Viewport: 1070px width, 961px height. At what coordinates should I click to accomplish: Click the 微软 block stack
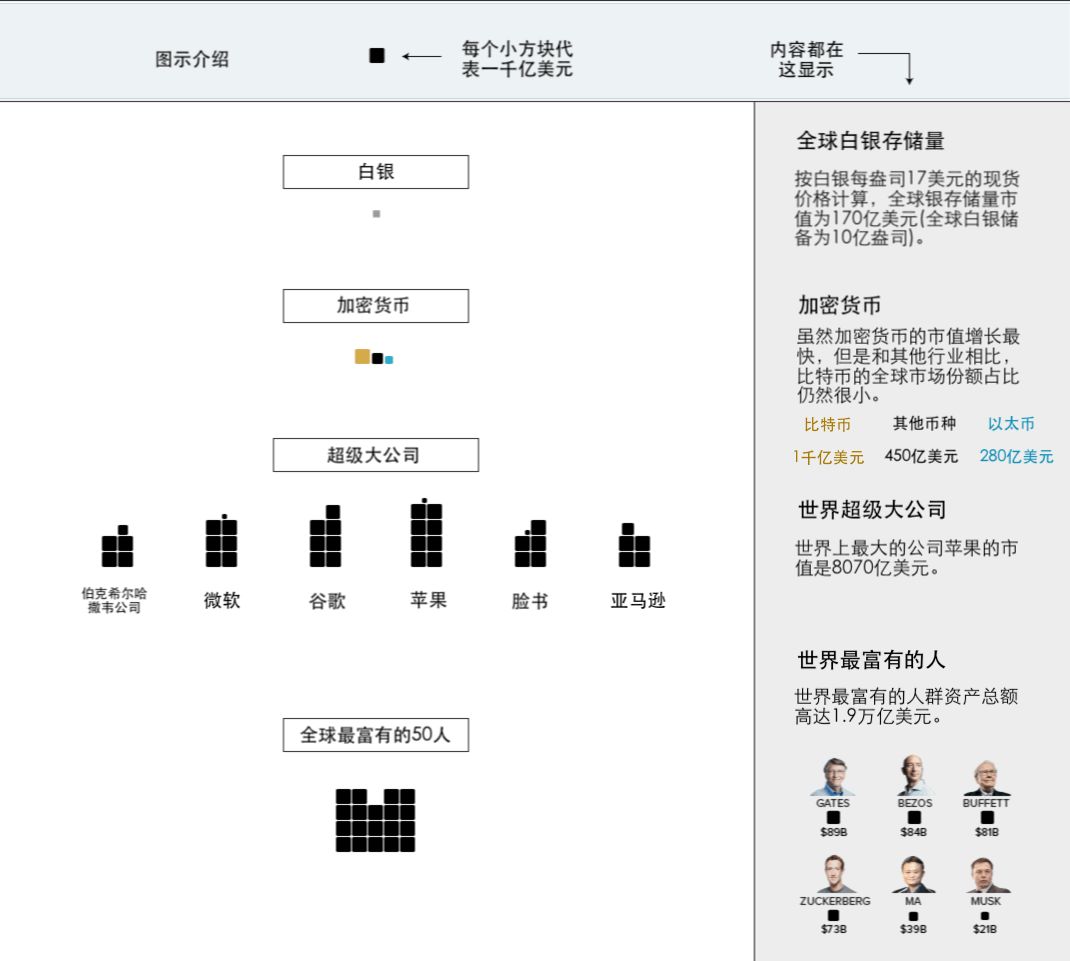click(x=221, y=541)
